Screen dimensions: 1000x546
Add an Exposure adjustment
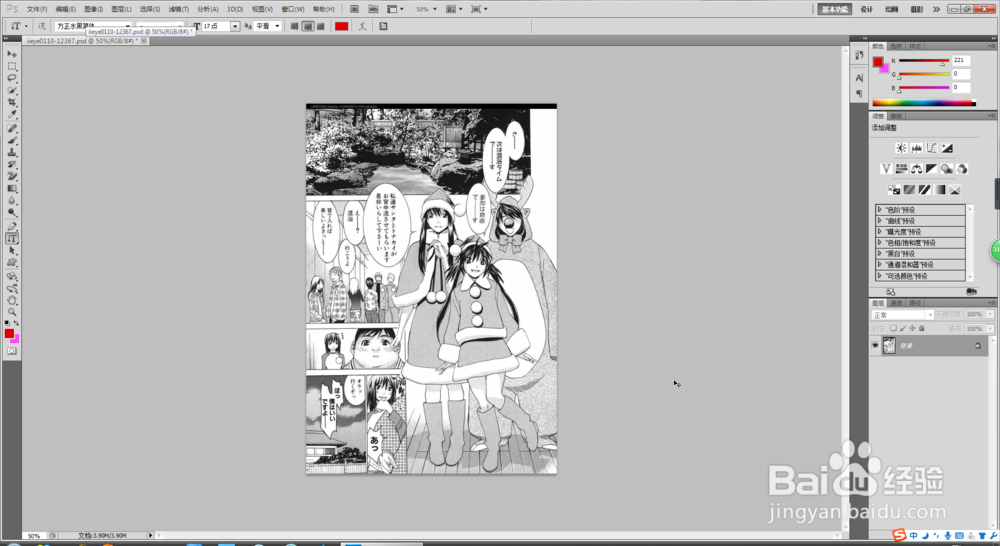[947, 148]
